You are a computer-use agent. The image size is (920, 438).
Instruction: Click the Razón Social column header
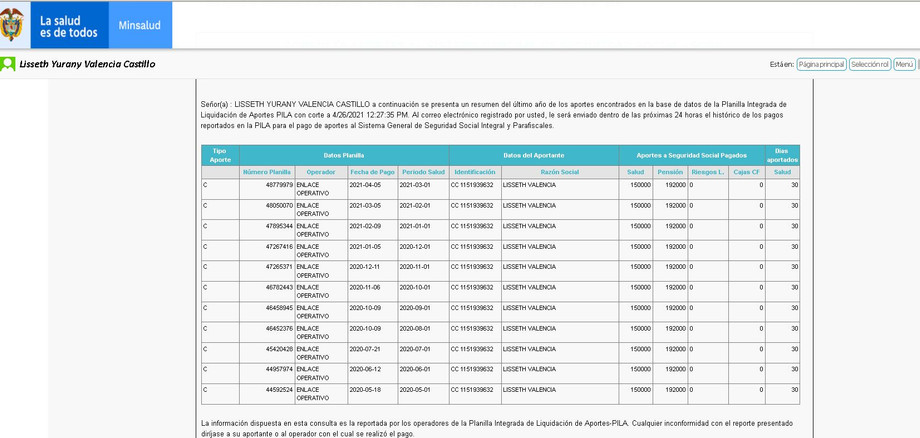559,172
